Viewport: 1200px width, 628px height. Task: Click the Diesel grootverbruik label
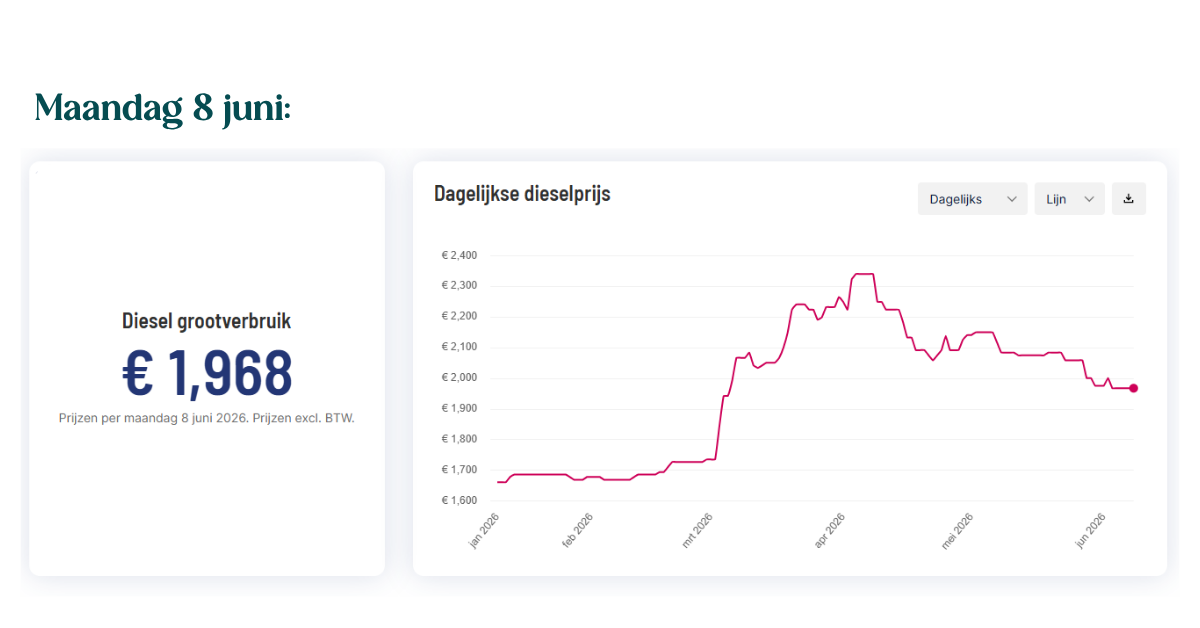pyautogui.click(x=207, y=321)
